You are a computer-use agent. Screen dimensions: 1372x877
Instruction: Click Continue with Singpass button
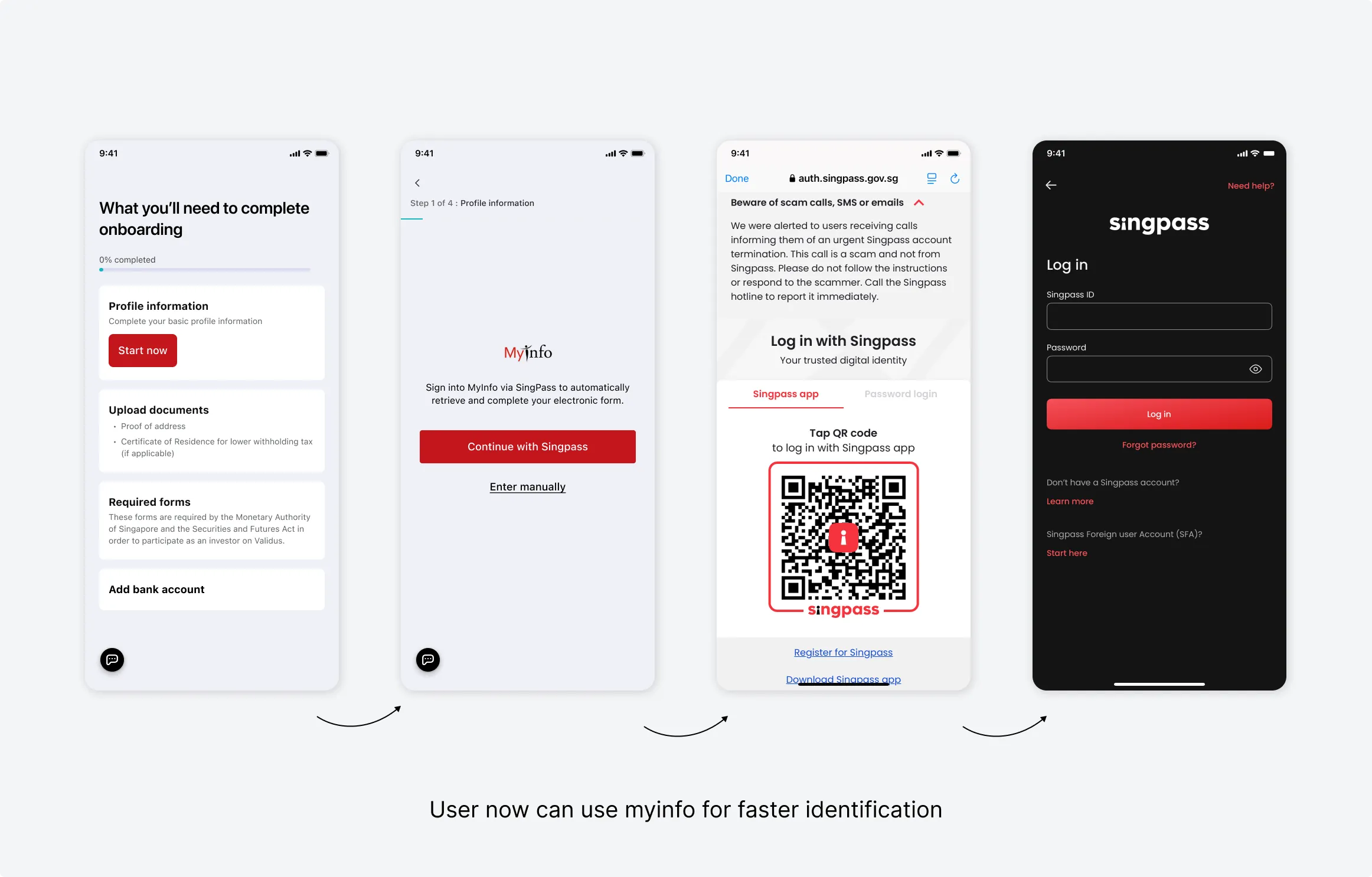[x=527, y=446]
